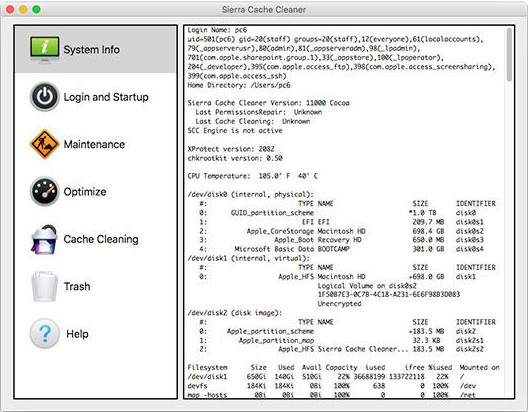Click the volume UUID line
528x412 pixels.
389,295
